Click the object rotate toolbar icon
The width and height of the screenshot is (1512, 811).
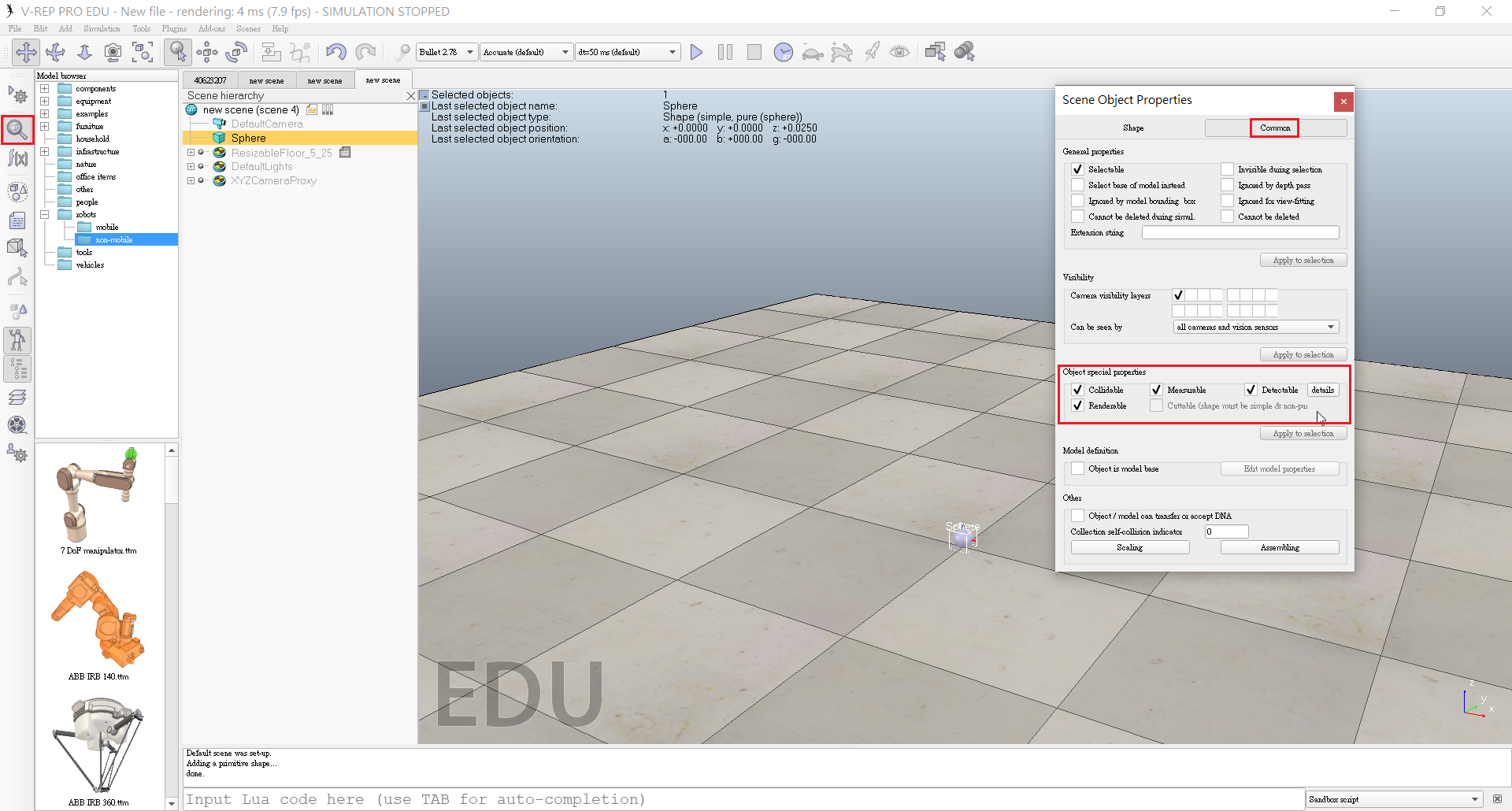[236, 52]
